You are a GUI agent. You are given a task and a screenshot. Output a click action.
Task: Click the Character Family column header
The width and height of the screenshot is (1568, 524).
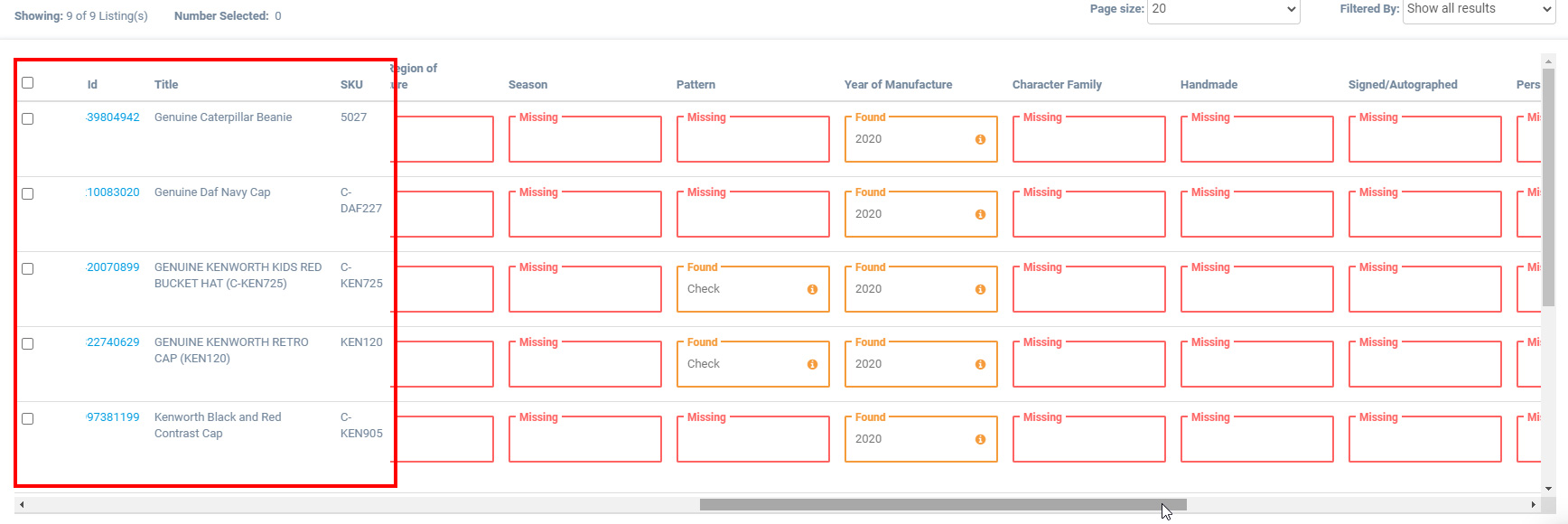click(1057, 85)
